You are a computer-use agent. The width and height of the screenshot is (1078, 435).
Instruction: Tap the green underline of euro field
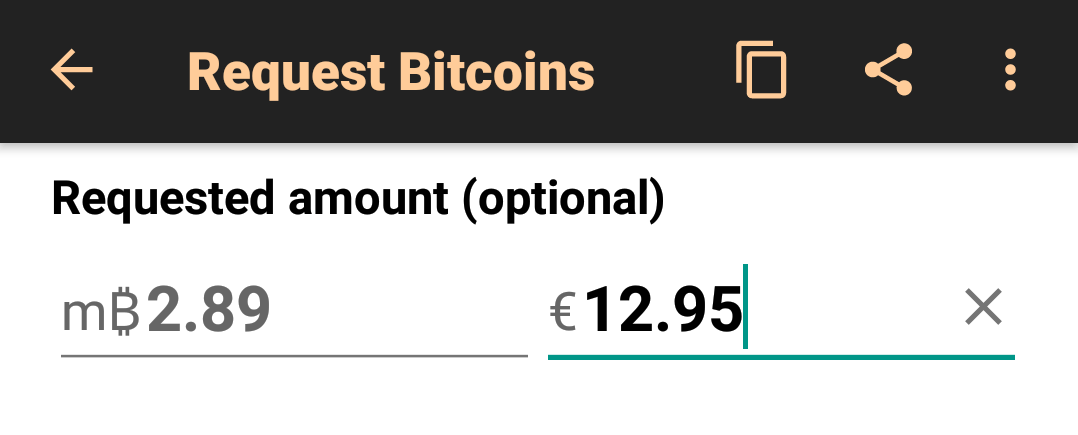click(781, 357)
